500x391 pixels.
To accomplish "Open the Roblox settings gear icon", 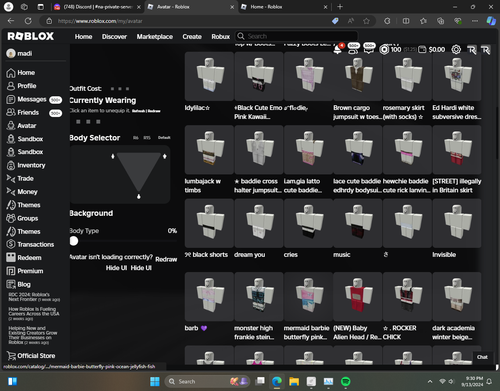I will (x=456, y=50).
